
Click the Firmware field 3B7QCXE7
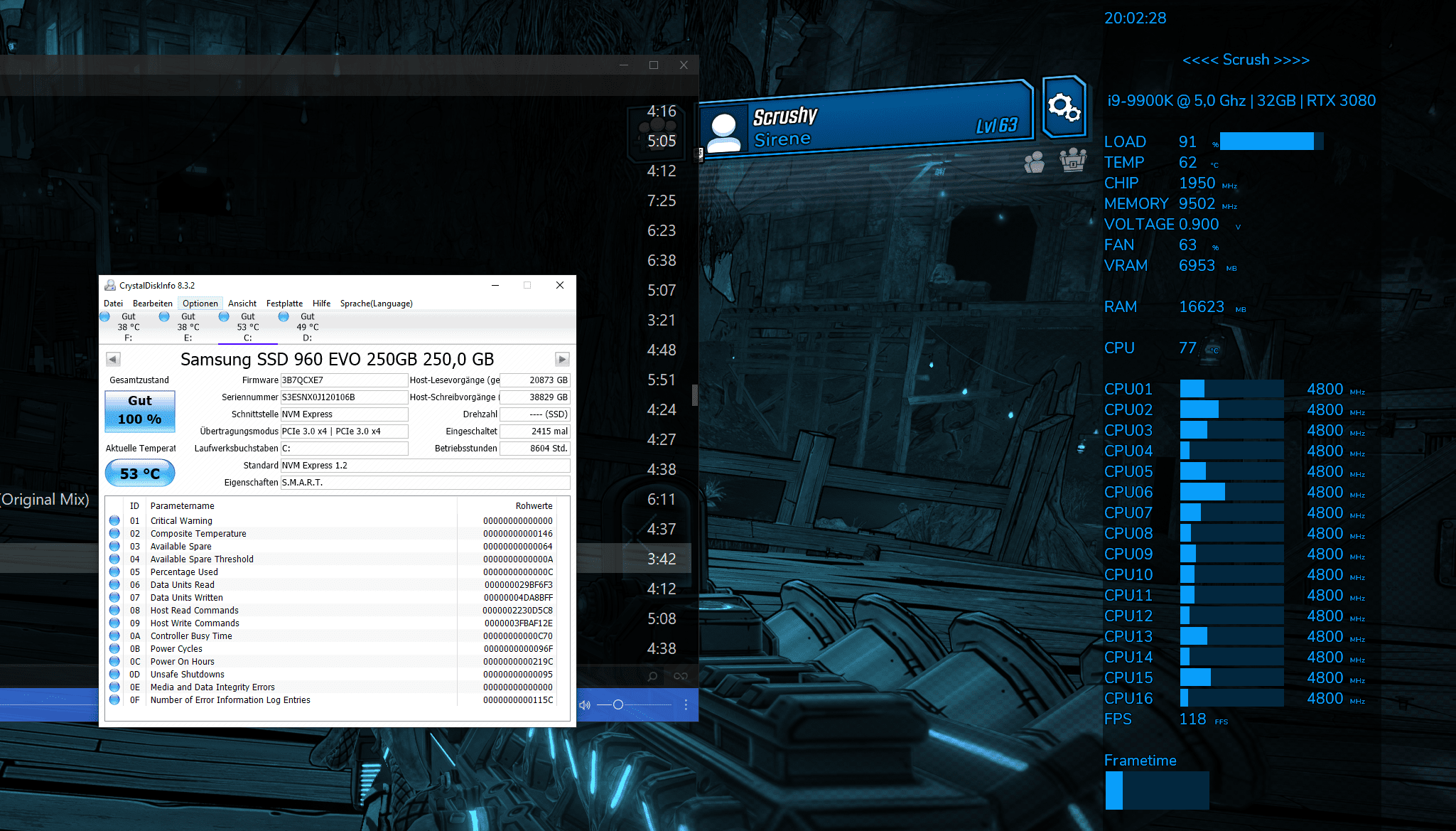344,380
